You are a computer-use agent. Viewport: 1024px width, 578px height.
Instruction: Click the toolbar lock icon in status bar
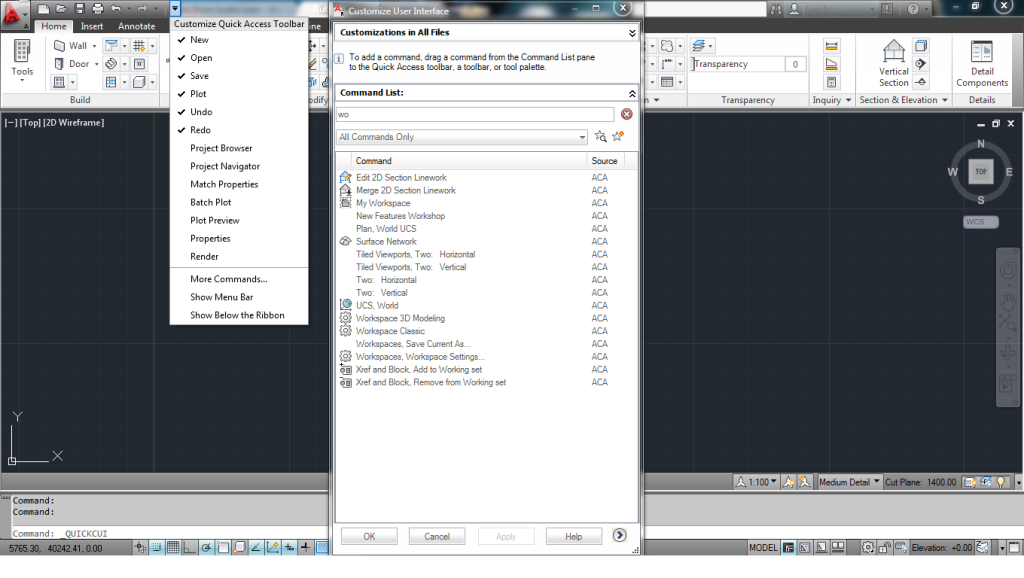coord(884,547)
